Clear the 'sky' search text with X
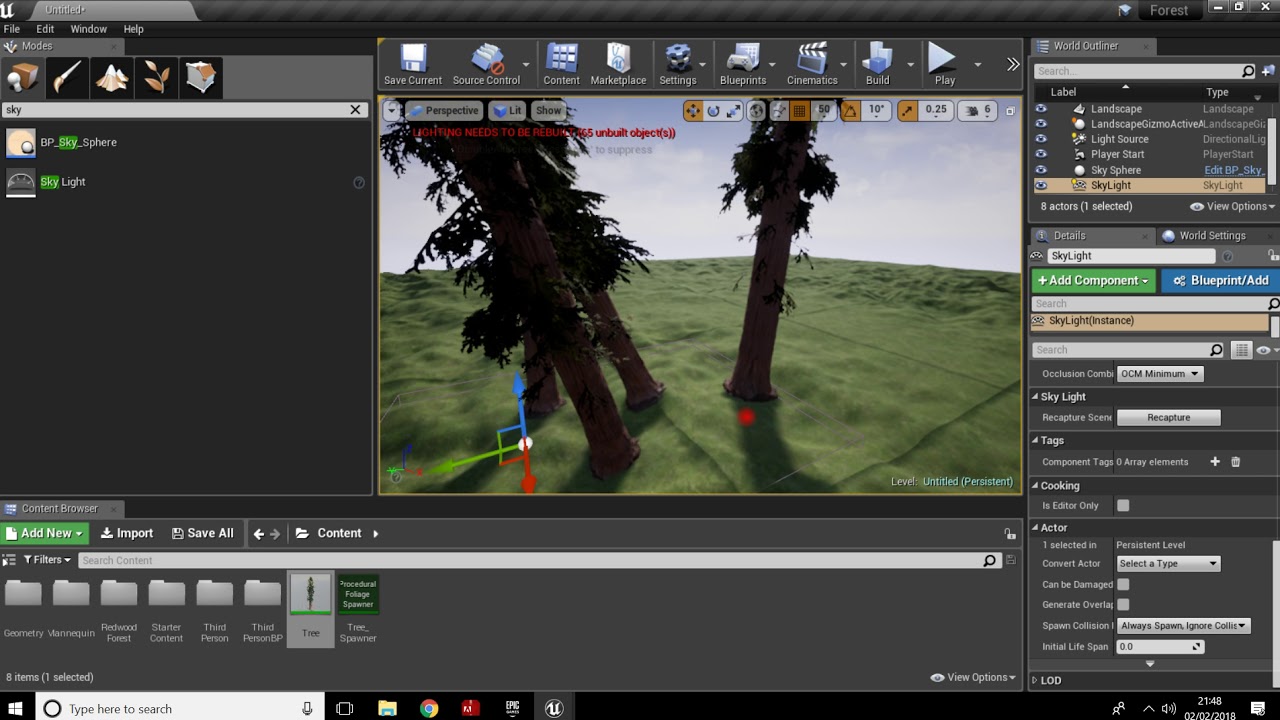This screenshot has width=1280, height=720. 355,110
